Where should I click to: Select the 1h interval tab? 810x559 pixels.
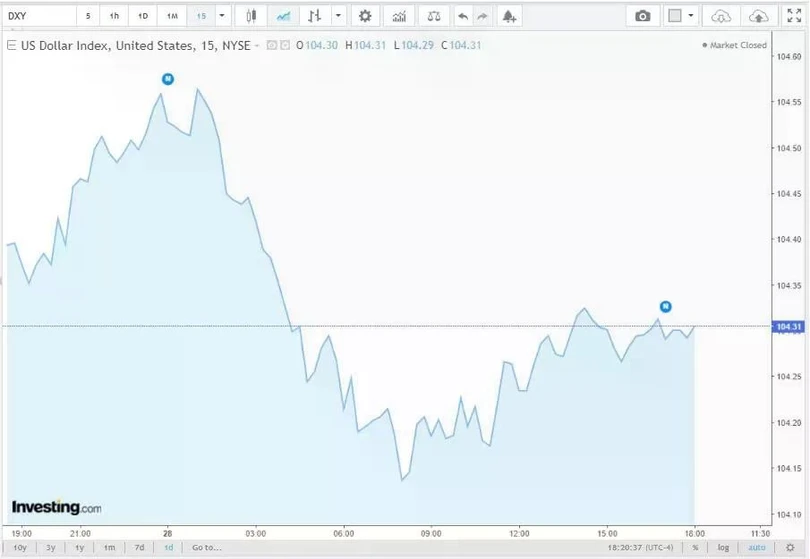114,16
